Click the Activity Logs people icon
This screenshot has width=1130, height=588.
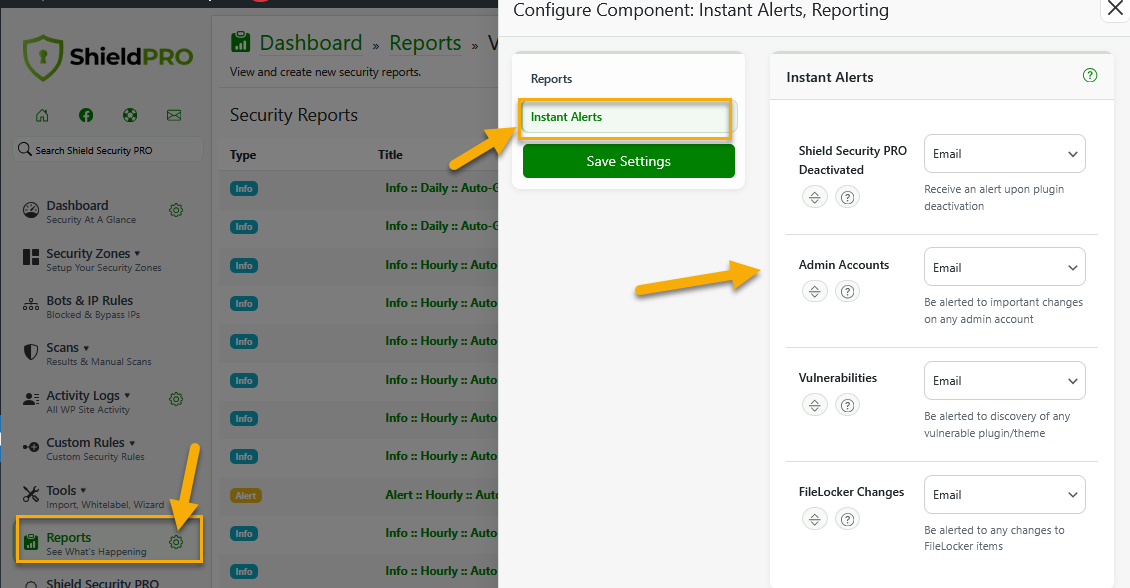31,399
